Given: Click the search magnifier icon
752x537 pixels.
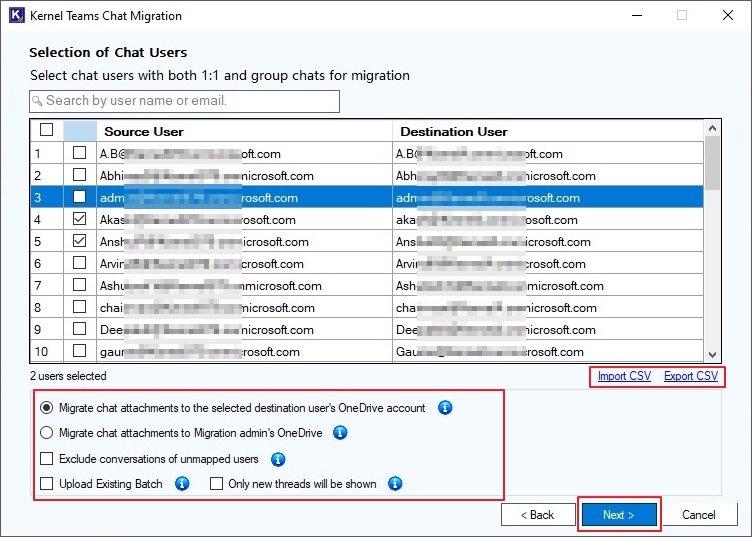Looking at the screenshot, I should [37, 101].
